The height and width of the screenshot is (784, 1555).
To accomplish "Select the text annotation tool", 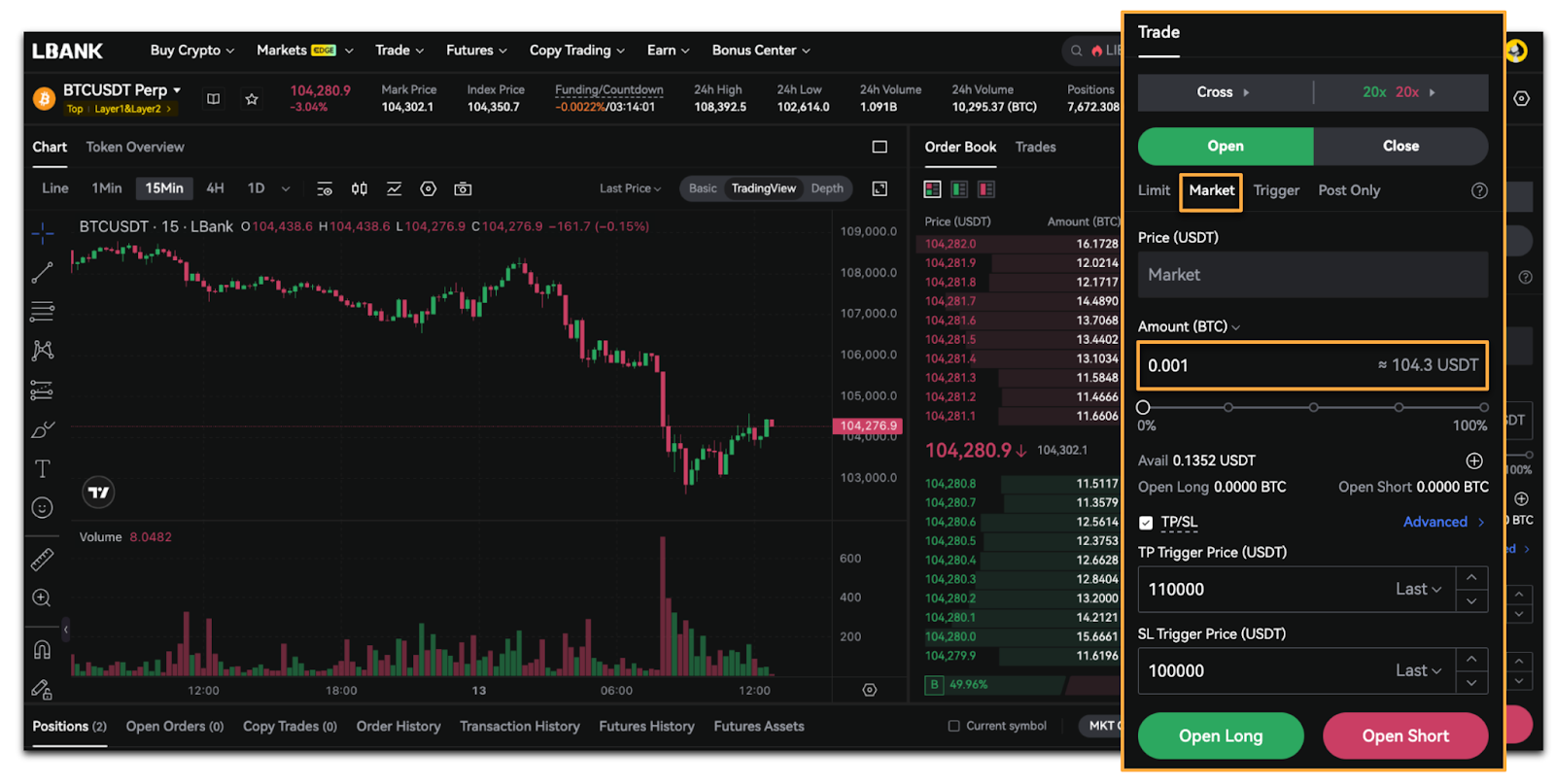I will click(x=42, y=469).
